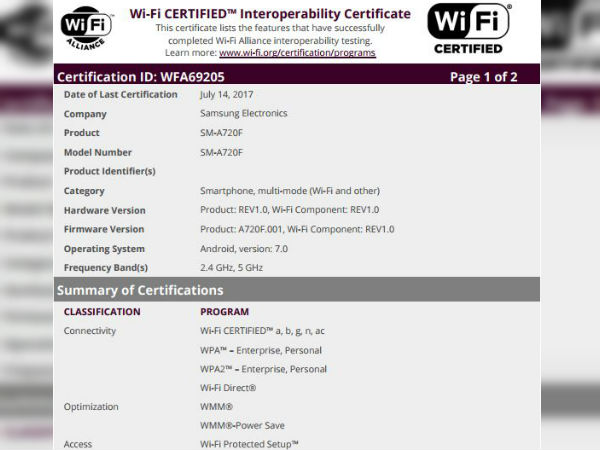Click the CLASSIFICATION column heading

pos(102,312)
